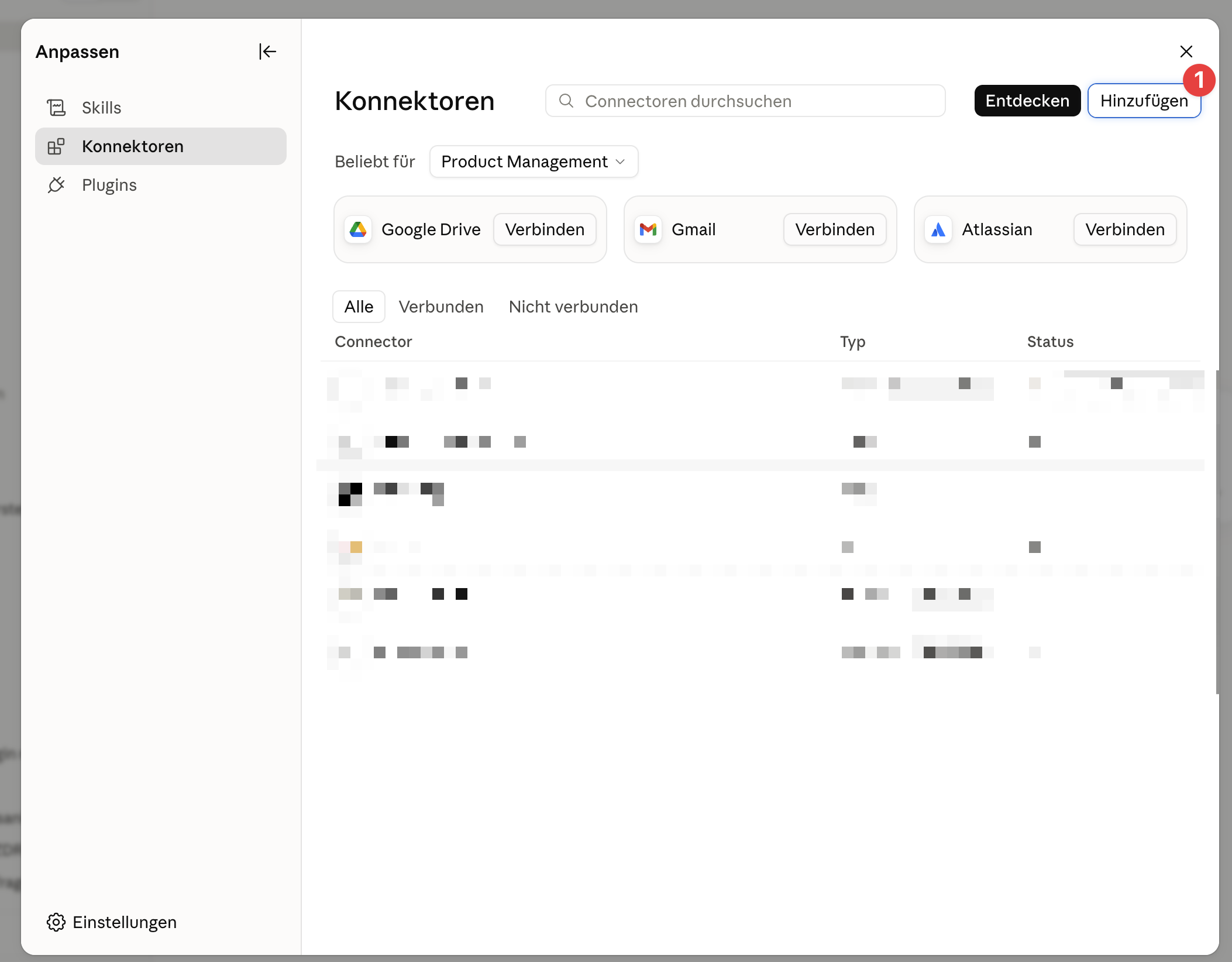Click Verbinden for Gmail

point(835,229)
